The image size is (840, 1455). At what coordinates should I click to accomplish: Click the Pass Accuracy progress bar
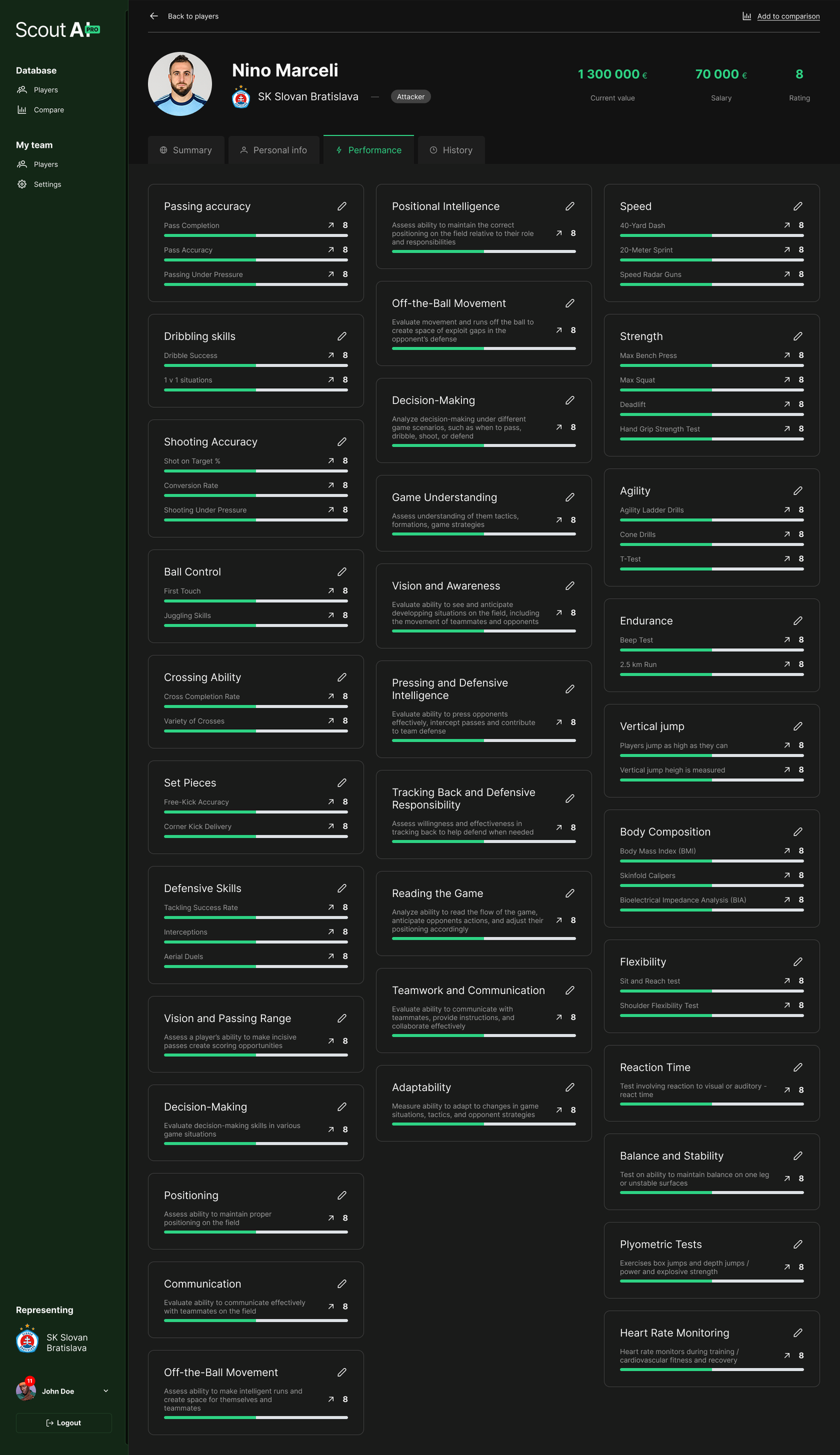click(255, 260)
